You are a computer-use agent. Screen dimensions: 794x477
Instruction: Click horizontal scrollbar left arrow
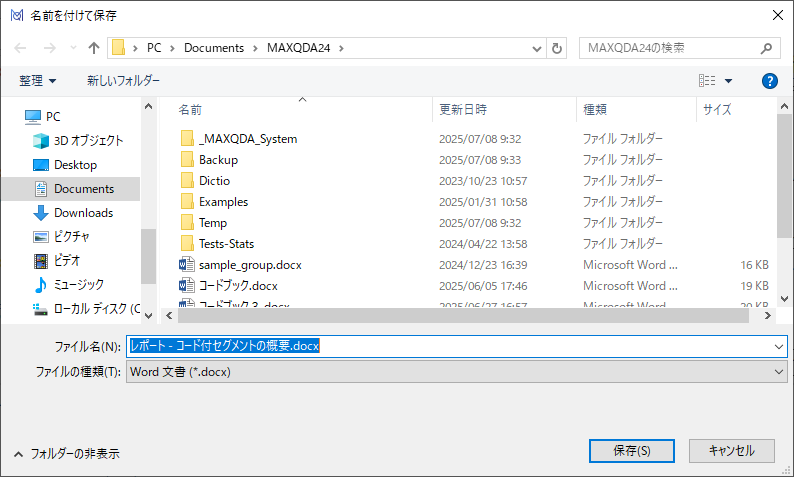(x=169, y=315)
